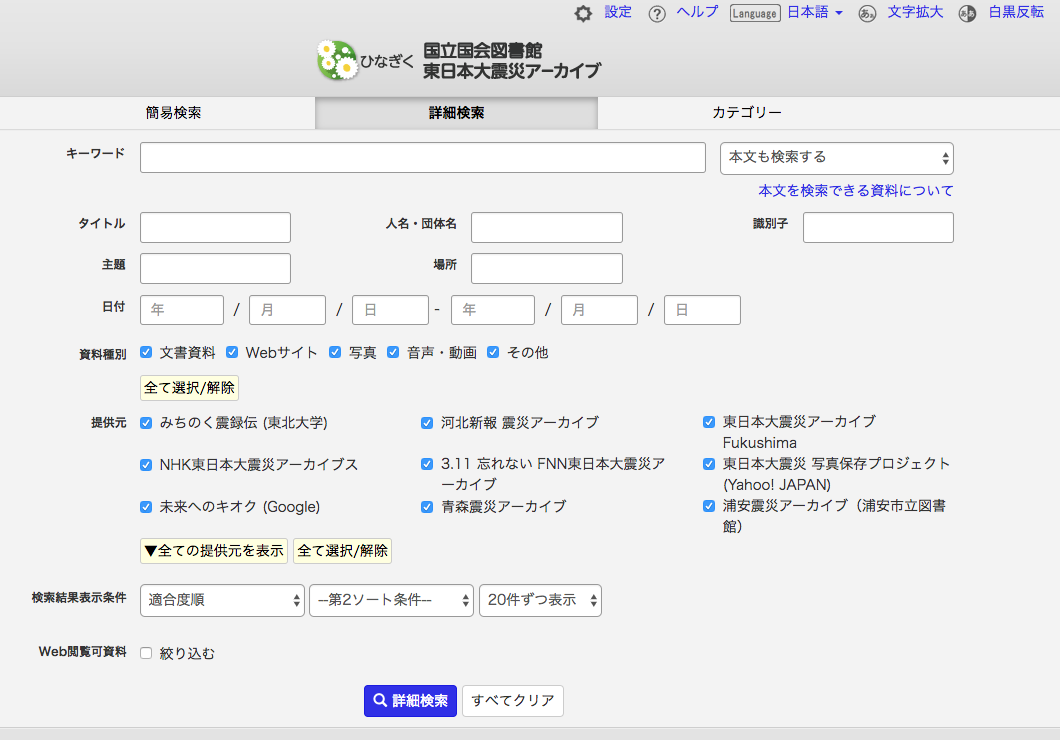Click the 人名・団体名 input field
Screen dimensions: 1060x740
(x=546, y=228)
